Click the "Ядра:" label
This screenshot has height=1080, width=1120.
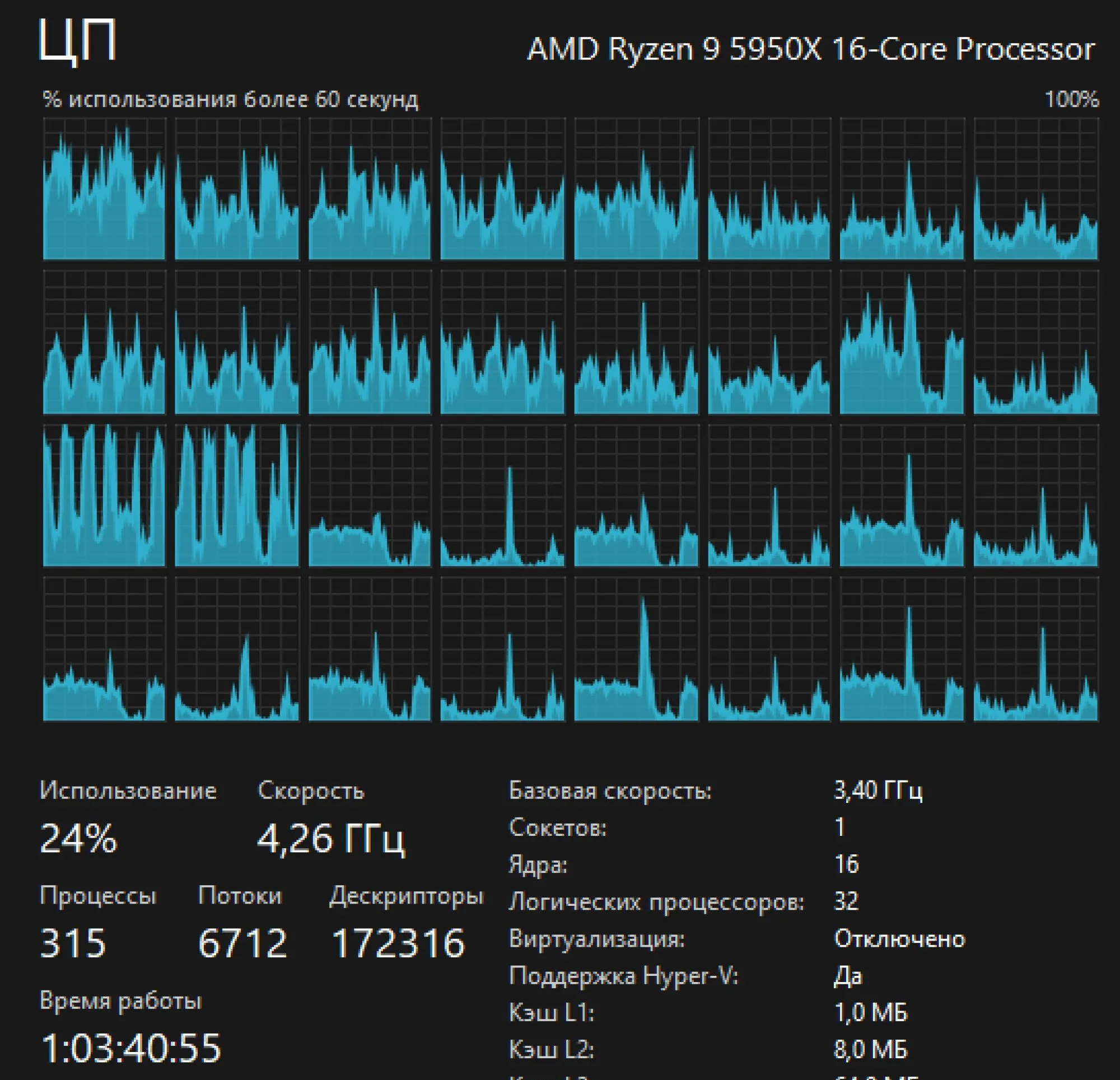(538, 864)
